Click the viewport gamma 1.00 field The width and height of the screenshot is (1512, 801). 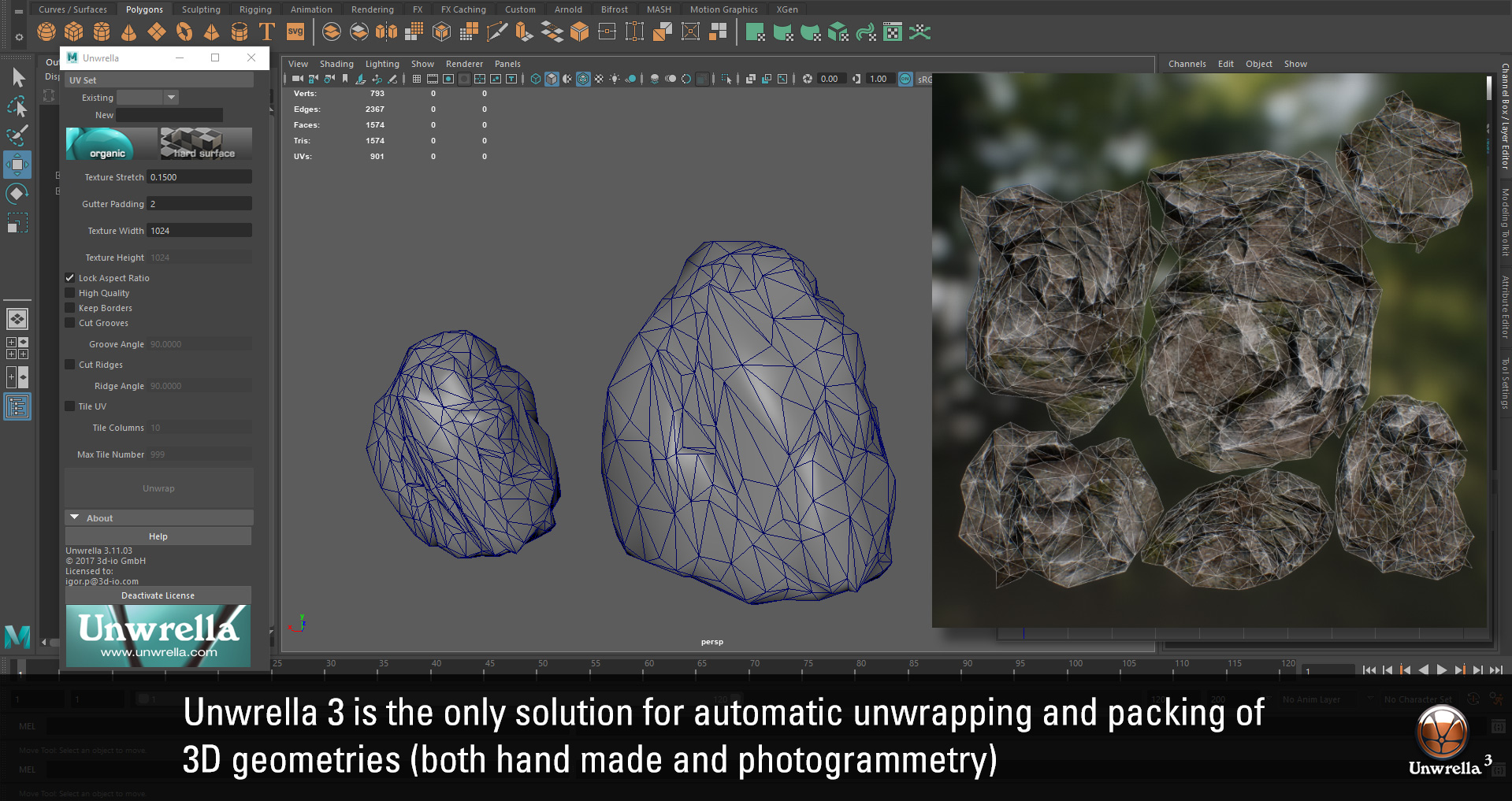click(879, 79)
